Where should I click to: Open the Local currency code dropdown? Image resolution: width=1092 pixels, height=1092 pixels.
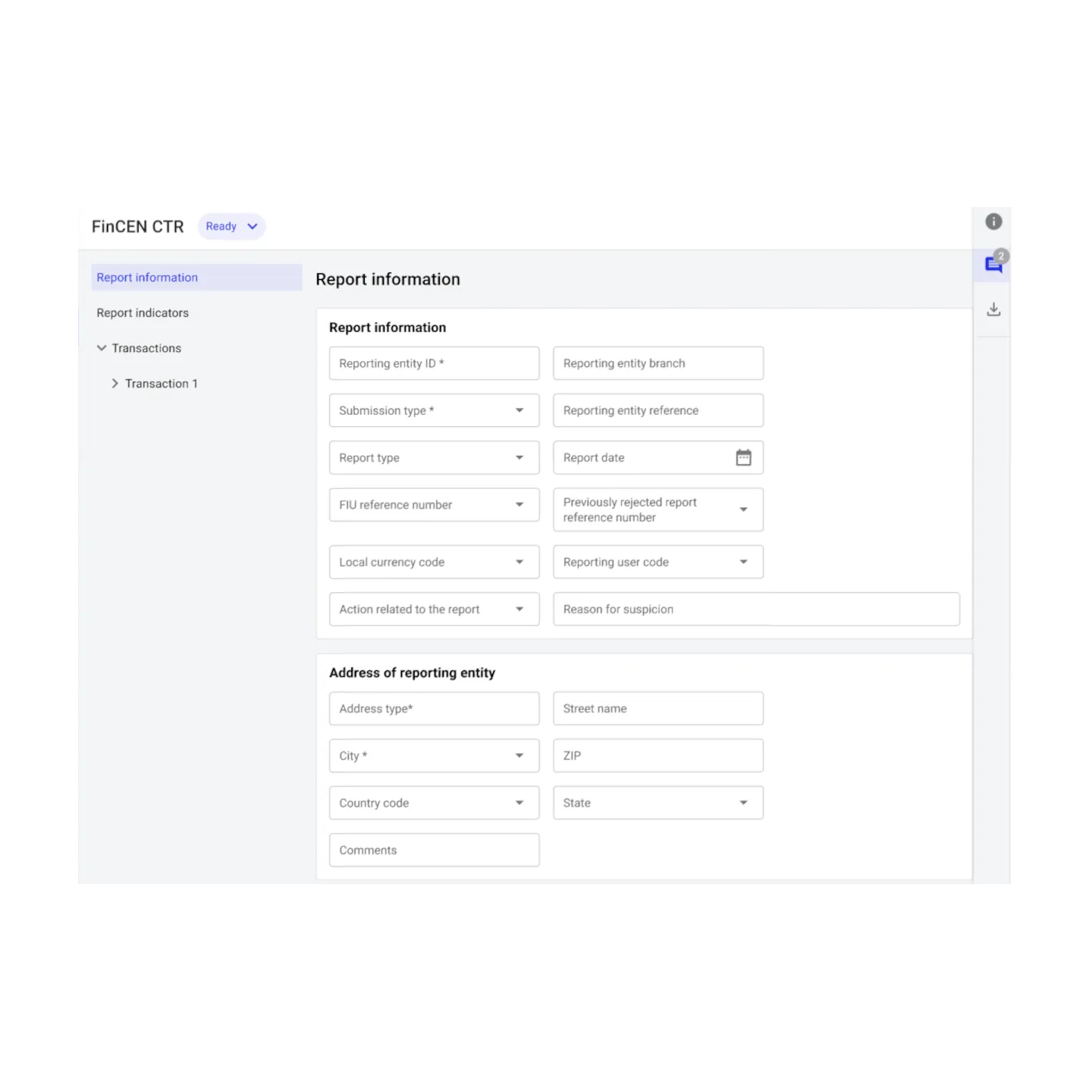[x=519, y=562]
